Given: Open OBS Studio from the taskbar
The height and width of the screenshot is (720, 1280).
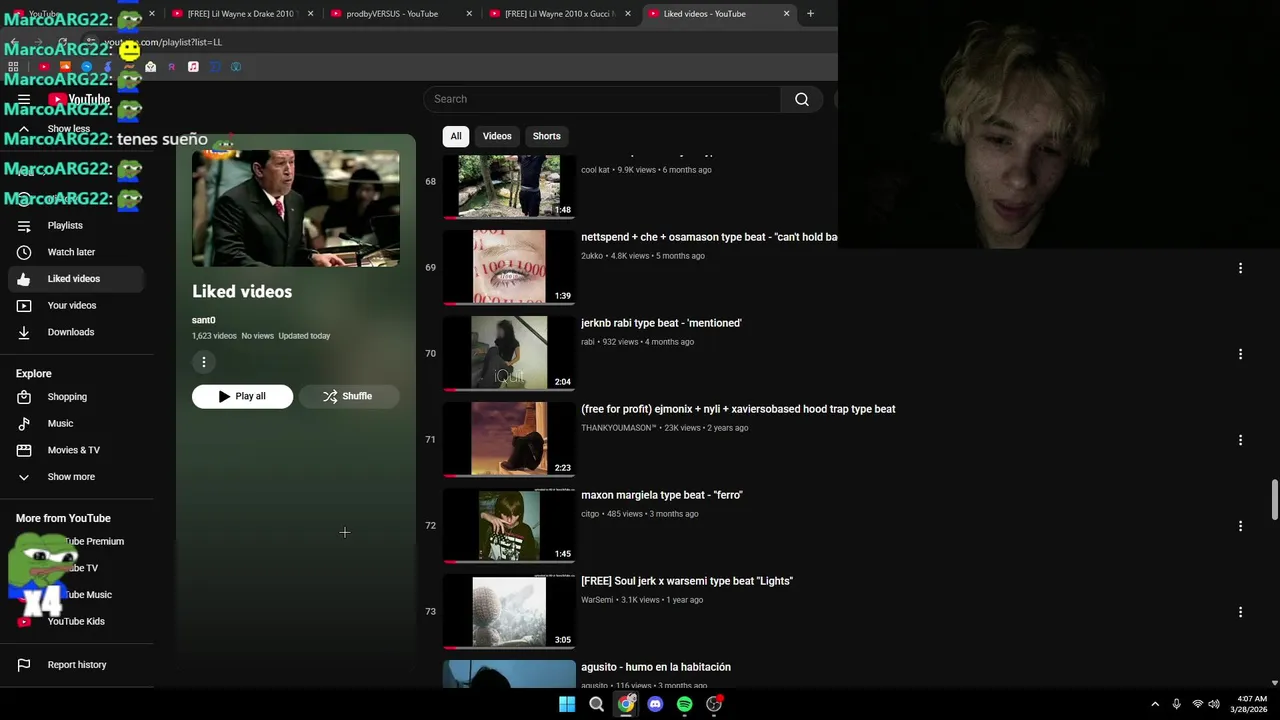Looking at the screenshot, I should click(714, 704).
